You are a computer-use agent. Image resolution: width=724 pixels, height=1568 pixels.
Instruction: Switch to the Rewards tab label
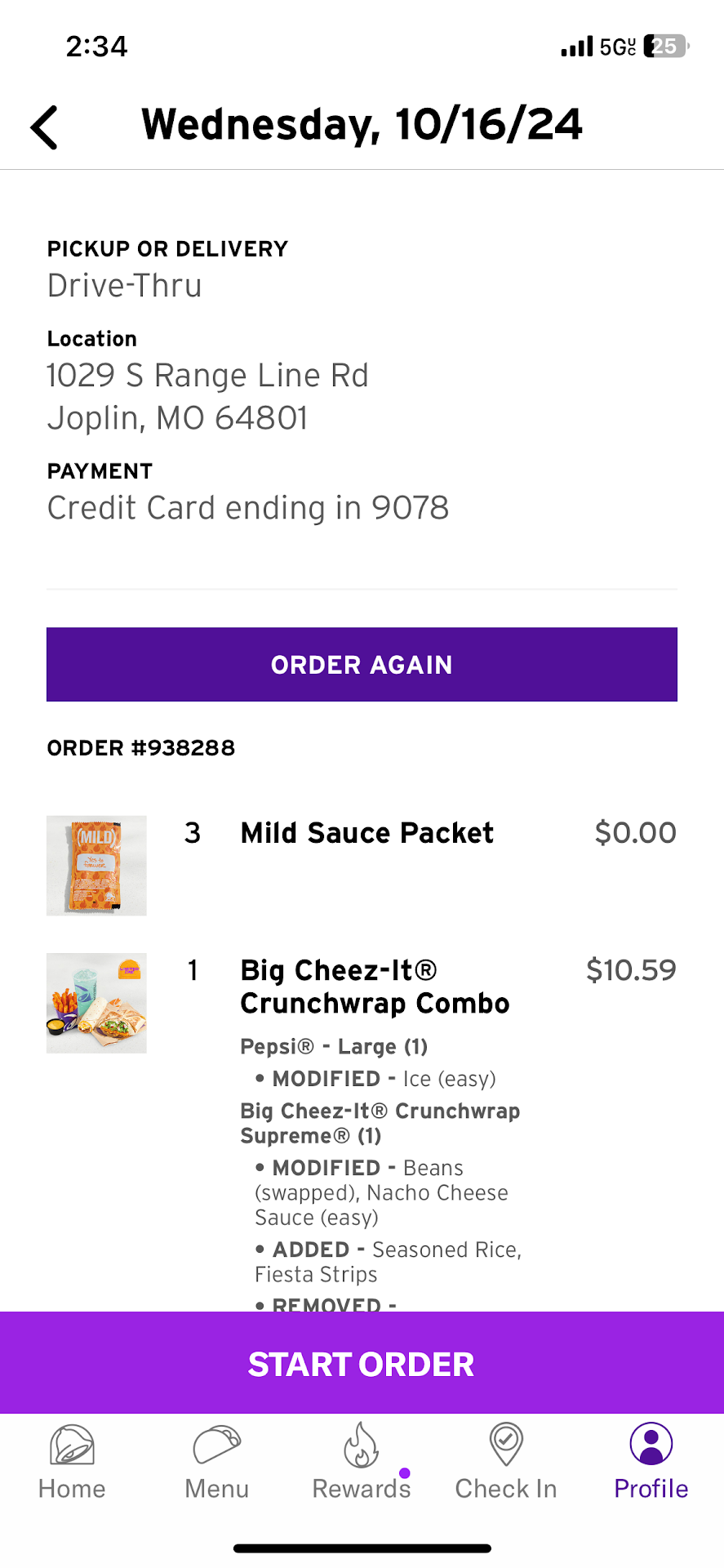(361, 1489)
